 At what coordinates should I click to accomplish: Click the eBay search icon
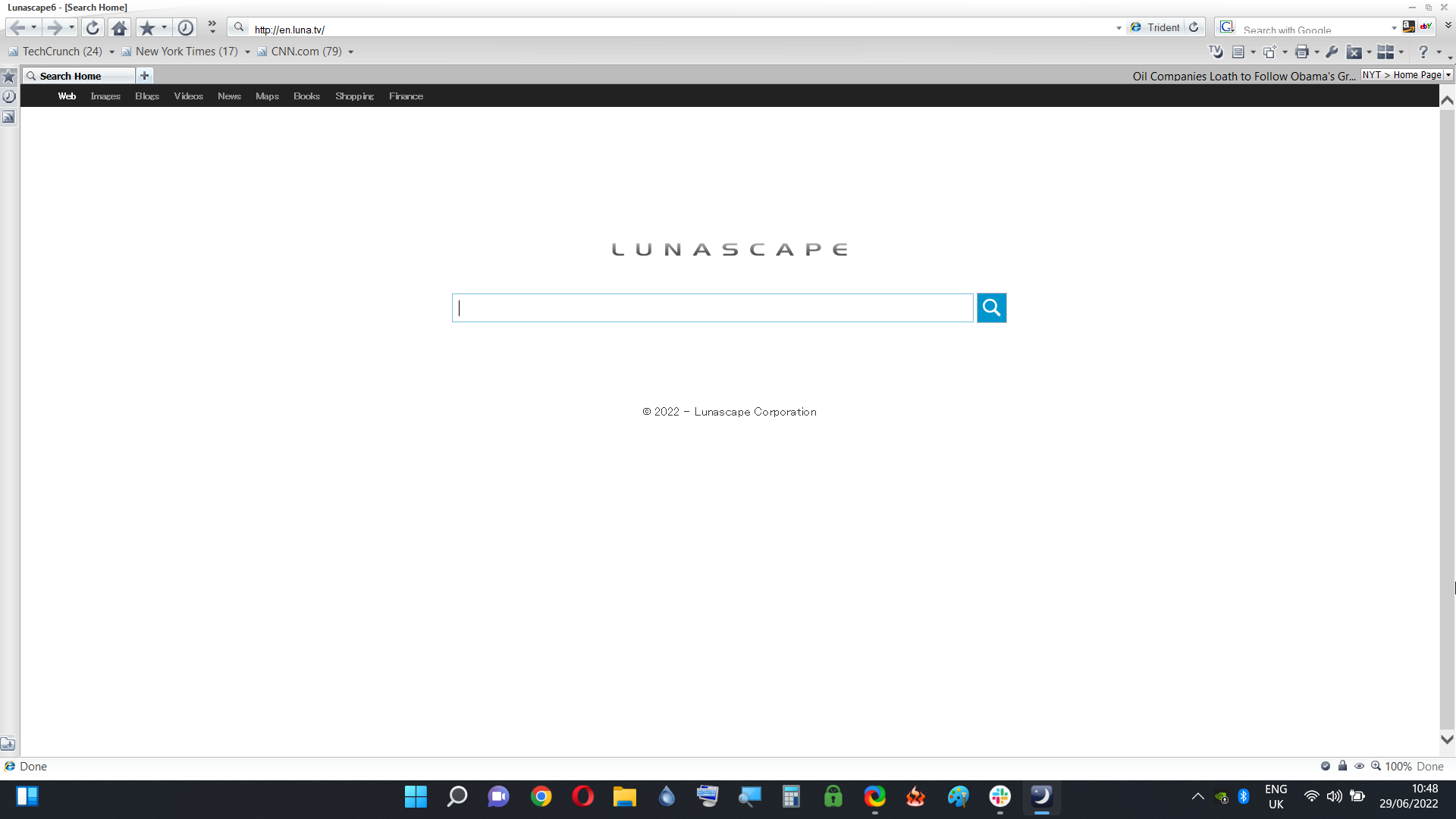coord(1426,27)
